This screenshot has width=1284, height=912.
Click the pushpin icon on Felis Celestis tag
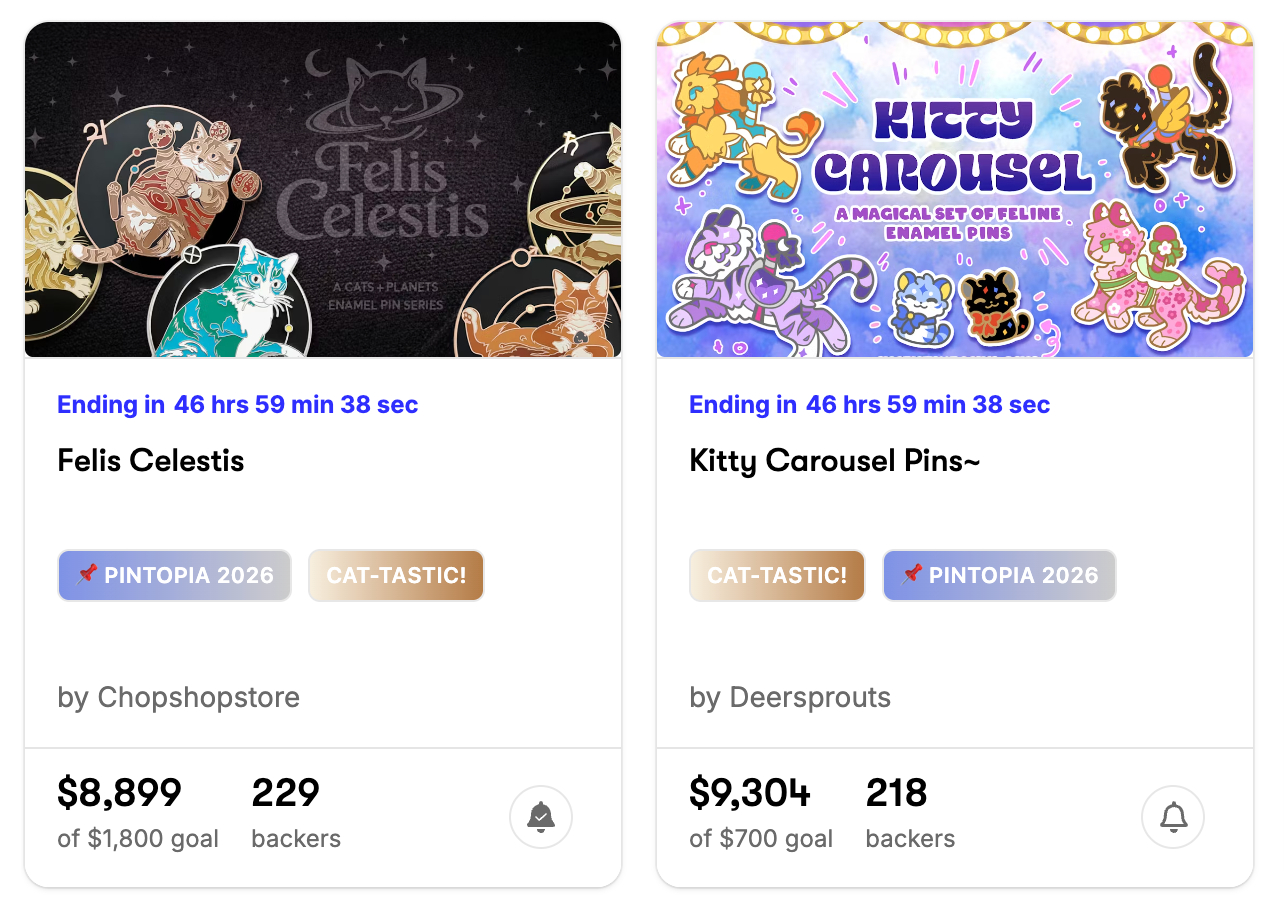pos(88,574)
